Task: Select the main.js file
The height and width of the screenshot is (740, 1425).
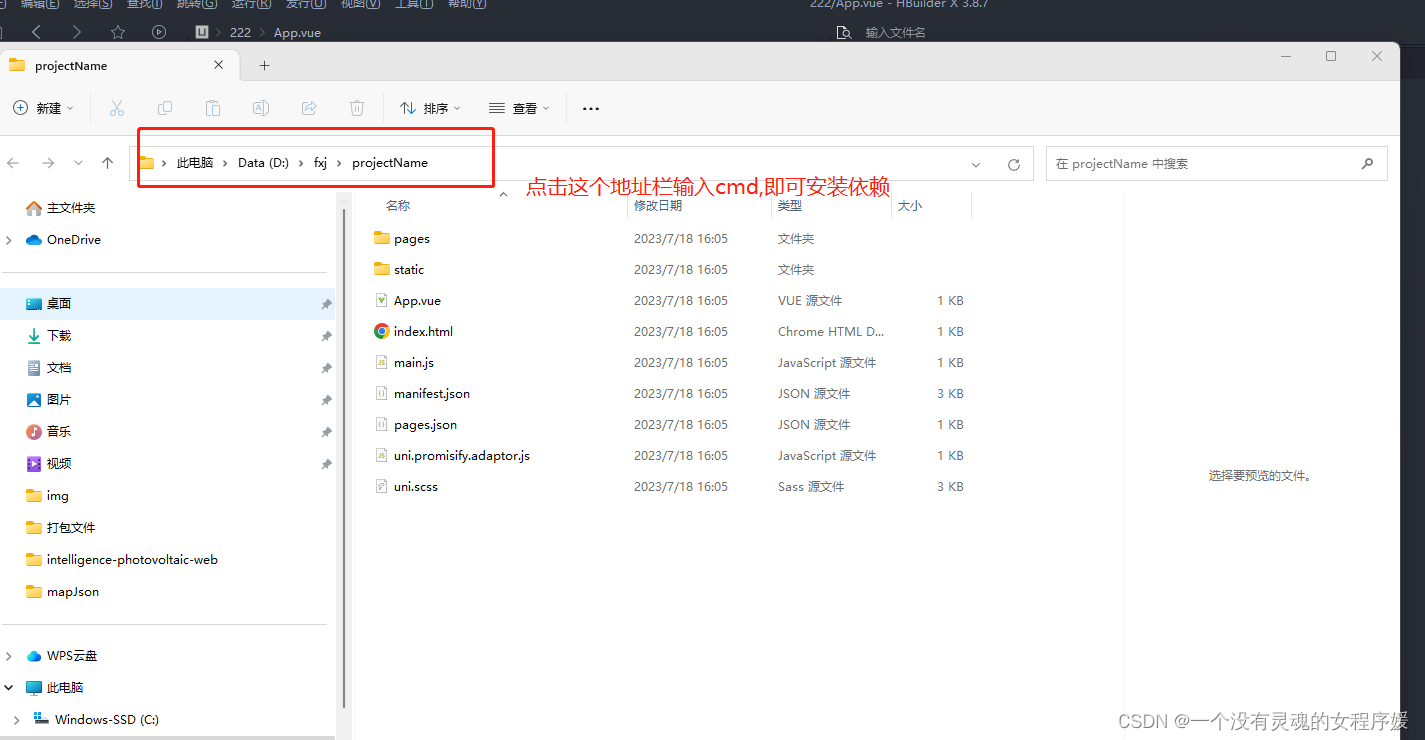Action: pyautogui.click(x=414, y=362)
